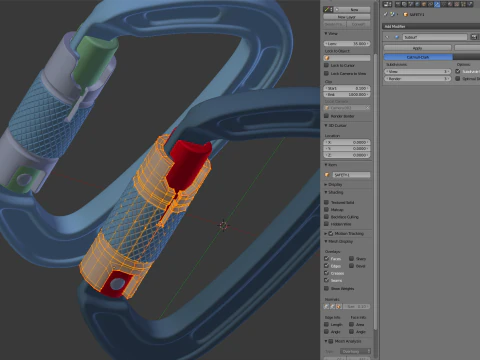This screenshot has width=480, height=360.
Task: Uncheck the Edges overlay checkbox
Action: point(327,266)
